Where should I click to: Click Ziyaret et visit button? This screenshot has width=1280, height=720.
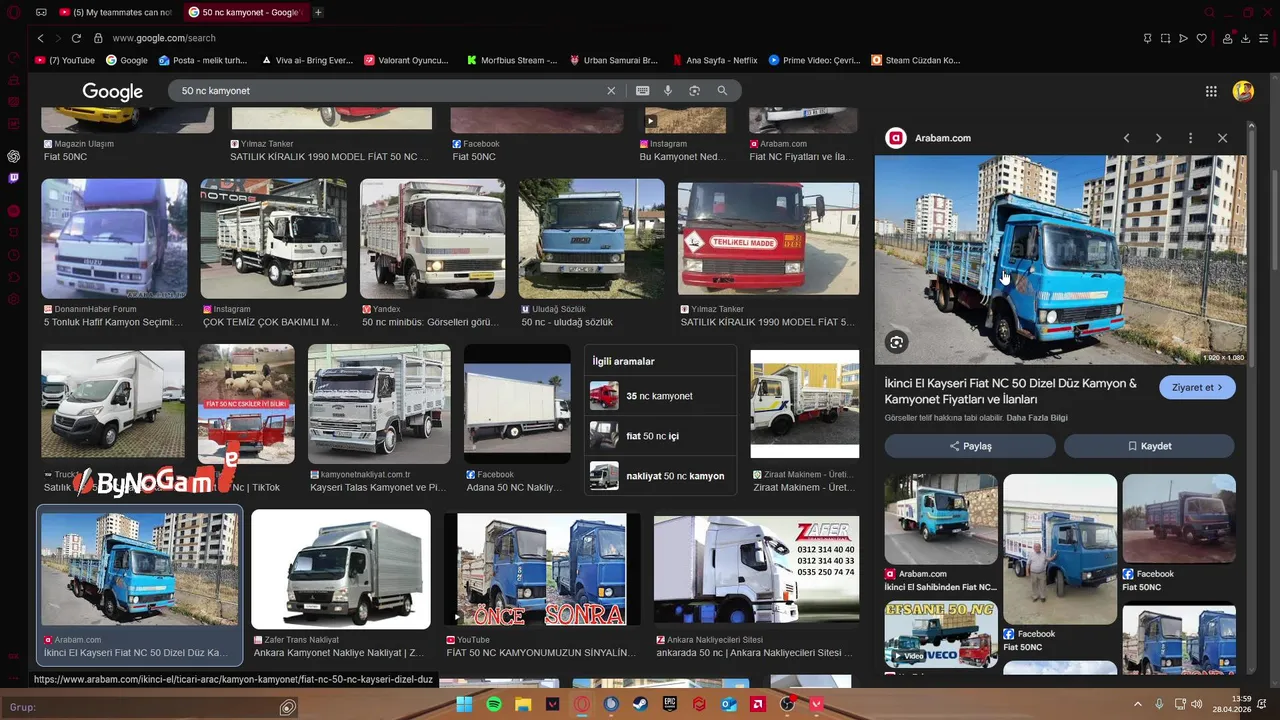1198,387
